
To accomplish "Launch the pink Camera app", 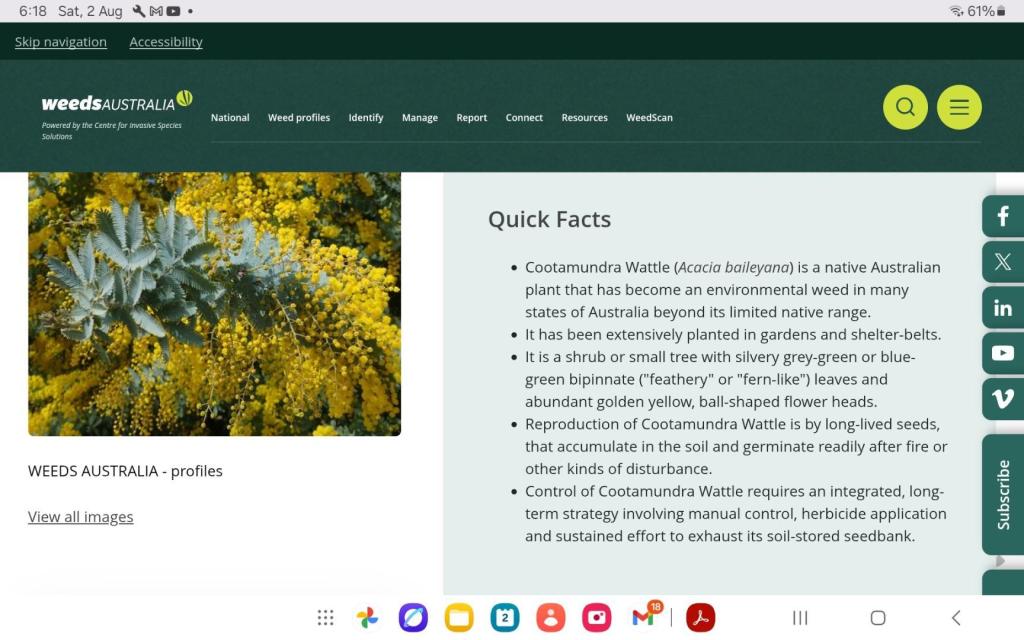I will [596, 617].
